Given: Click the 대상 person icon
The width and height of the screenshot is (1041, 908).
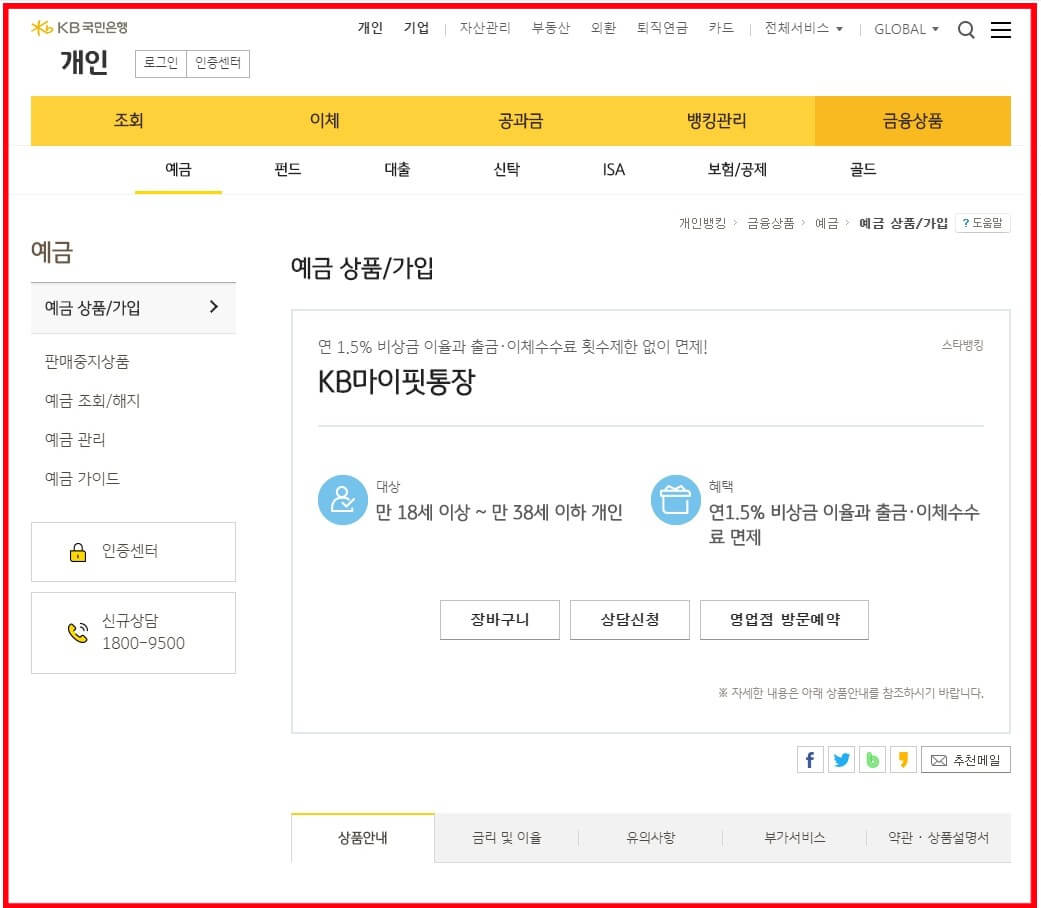Looking at the screenshot, I should click(342, 501).
